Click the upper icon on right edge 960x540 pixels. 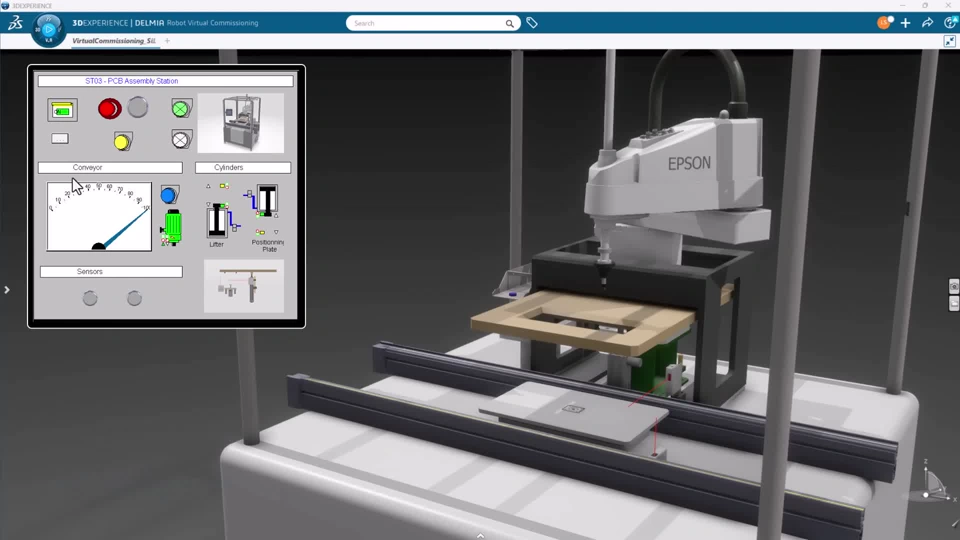pos(954,287)
